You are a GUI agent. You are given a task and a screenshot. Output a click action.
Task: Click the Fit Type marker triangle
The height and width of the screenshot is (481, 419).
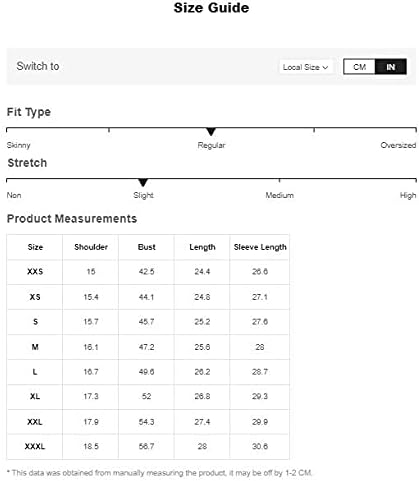211,132
